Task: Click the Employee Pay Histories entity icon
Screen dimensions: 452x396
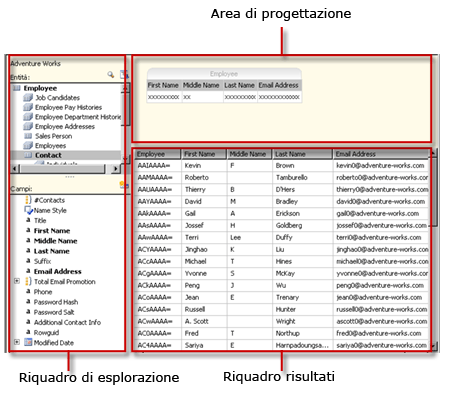Action: pyautogui.click(x=28, y=107)
